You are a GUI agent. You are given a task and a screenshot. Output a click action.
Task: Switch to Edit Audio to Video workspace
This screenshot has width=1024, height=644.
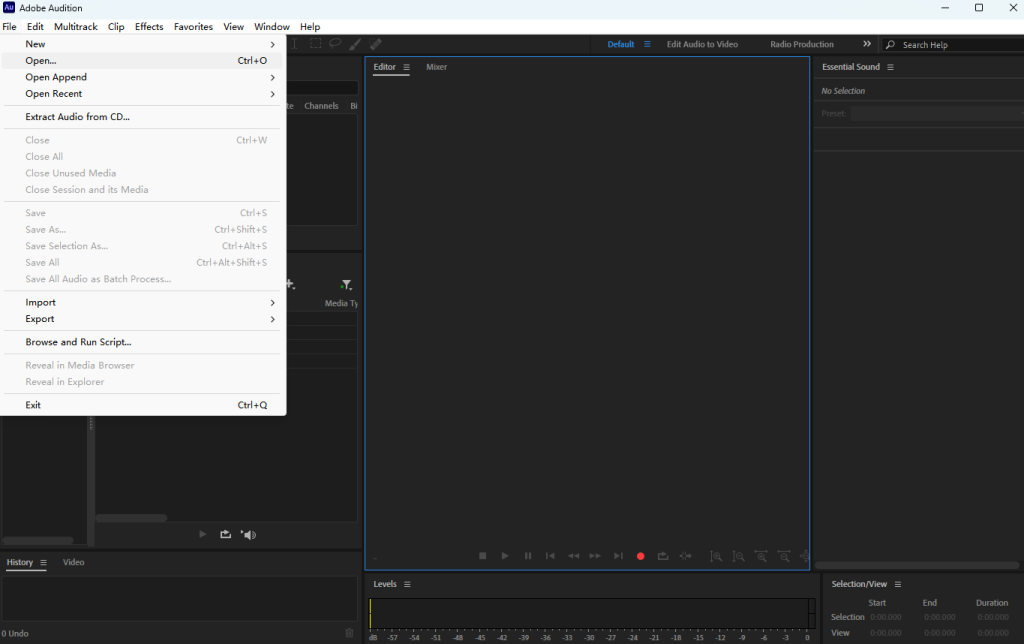pyautogui.click(x=702, y=44)
